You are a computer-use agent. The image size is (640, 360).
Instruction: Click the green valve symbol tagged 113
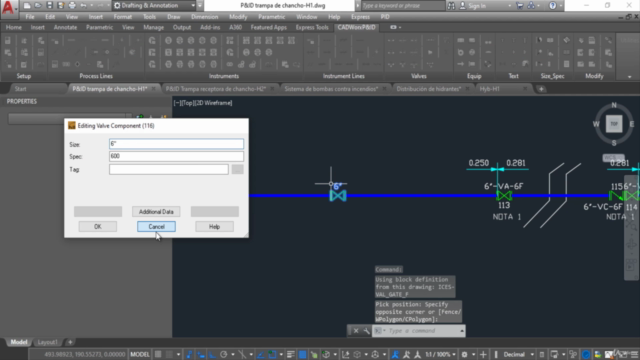click(504, 196)
